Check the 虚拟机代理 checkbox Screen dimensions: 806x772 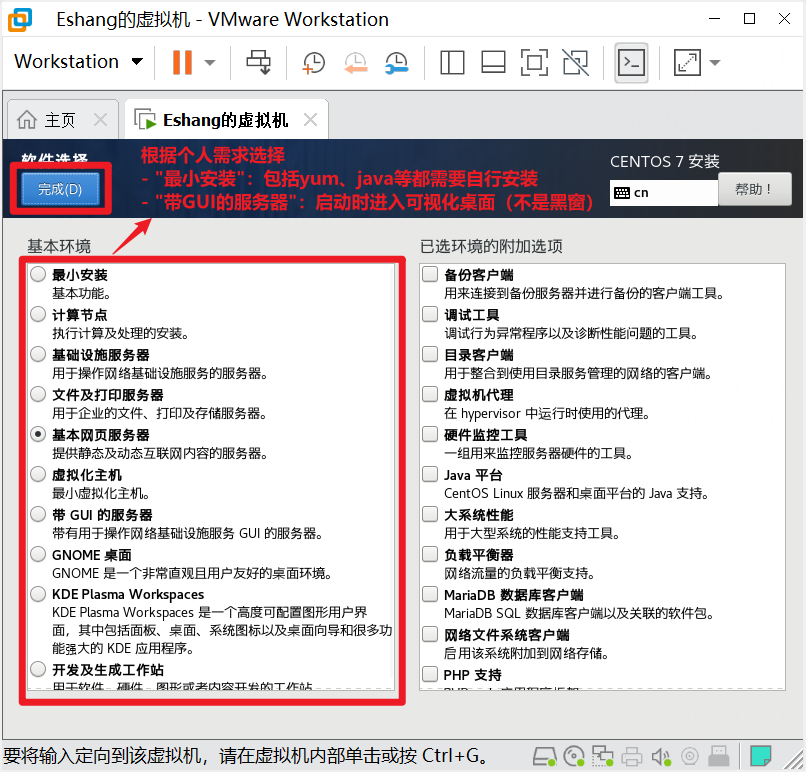tap(430, 395)
